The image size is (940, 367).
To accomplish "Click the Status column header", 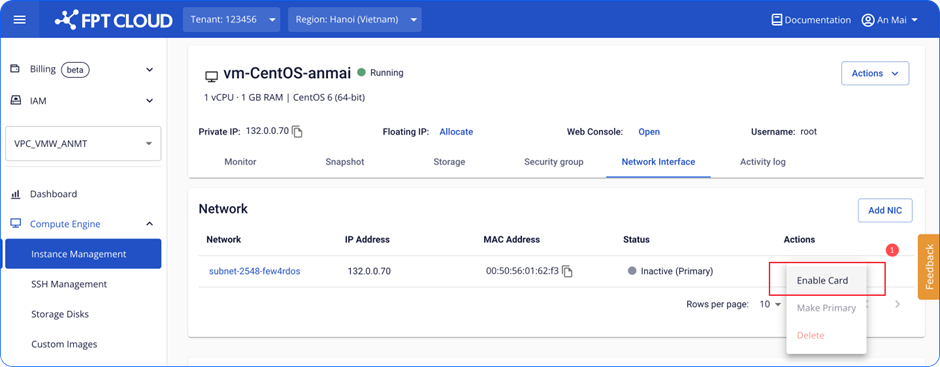I will [636, 239].
